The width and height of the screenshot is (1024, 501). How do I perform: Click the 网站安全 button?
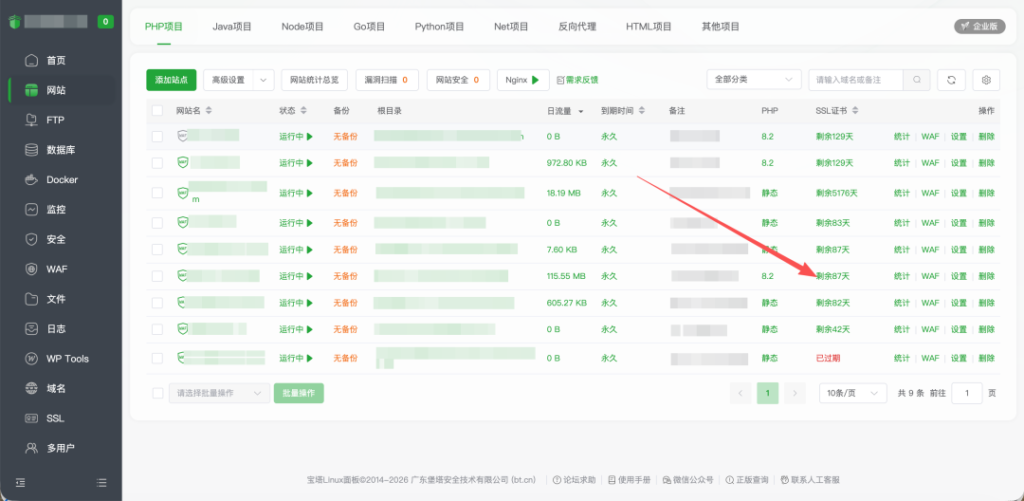coord(458,80)
